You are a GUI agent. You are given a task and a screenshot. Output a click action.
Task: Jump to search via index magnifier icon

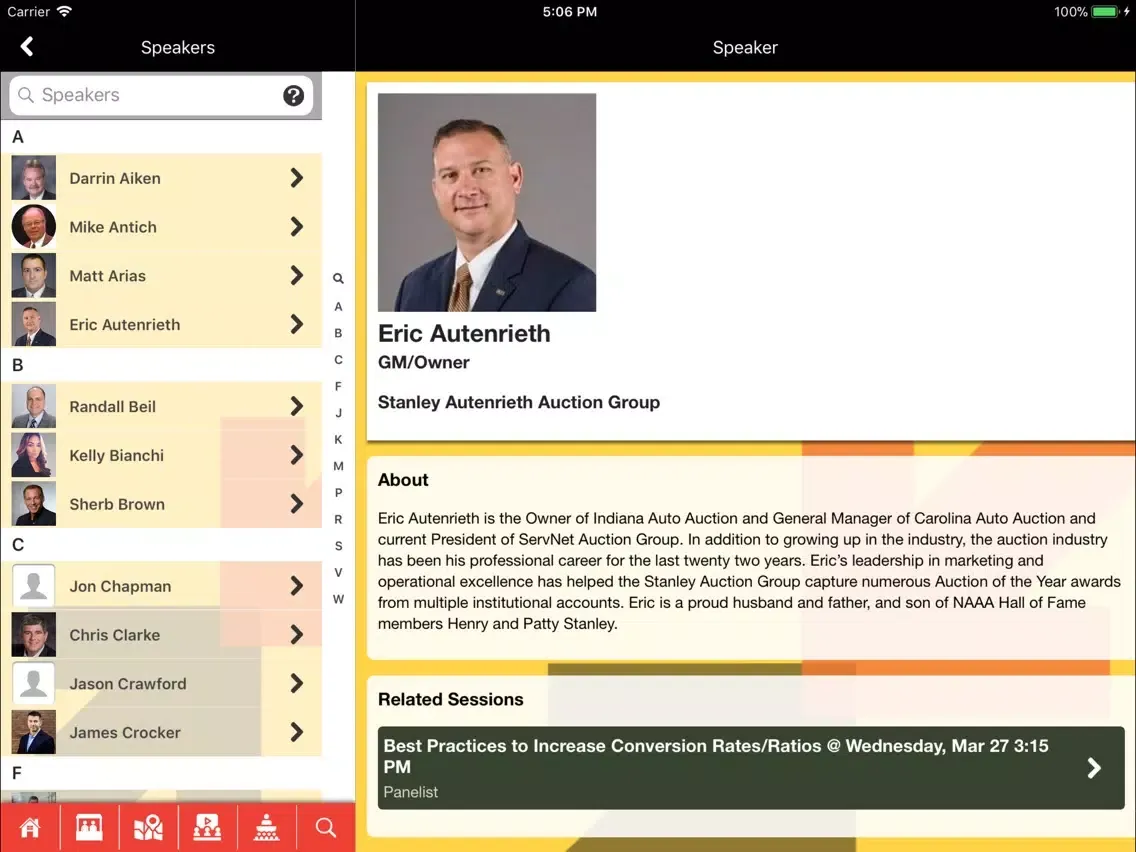[338, 279]
